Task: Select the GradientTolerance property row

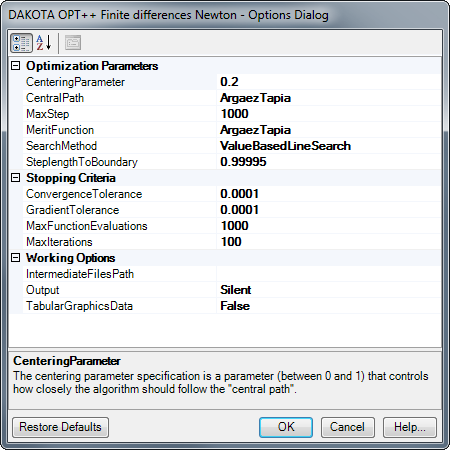Action: point(225,210)
